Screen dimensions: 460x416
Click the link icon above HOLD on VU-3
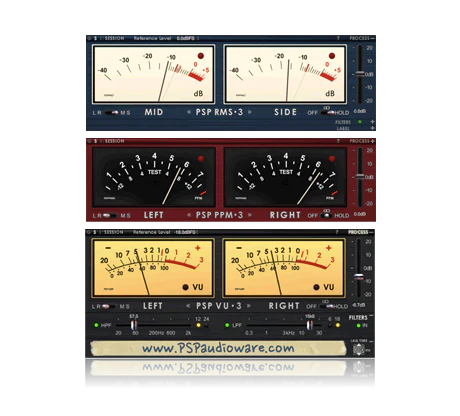325,301
